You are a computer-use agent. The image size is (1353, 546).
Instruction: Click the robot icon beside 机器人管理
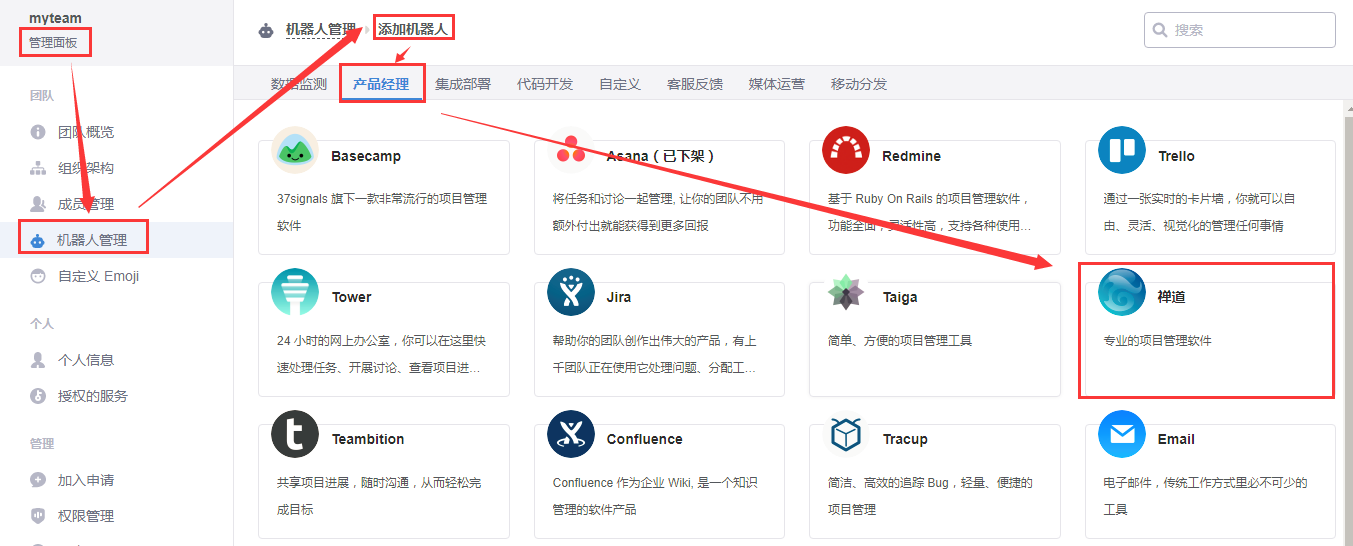point(38,240)
